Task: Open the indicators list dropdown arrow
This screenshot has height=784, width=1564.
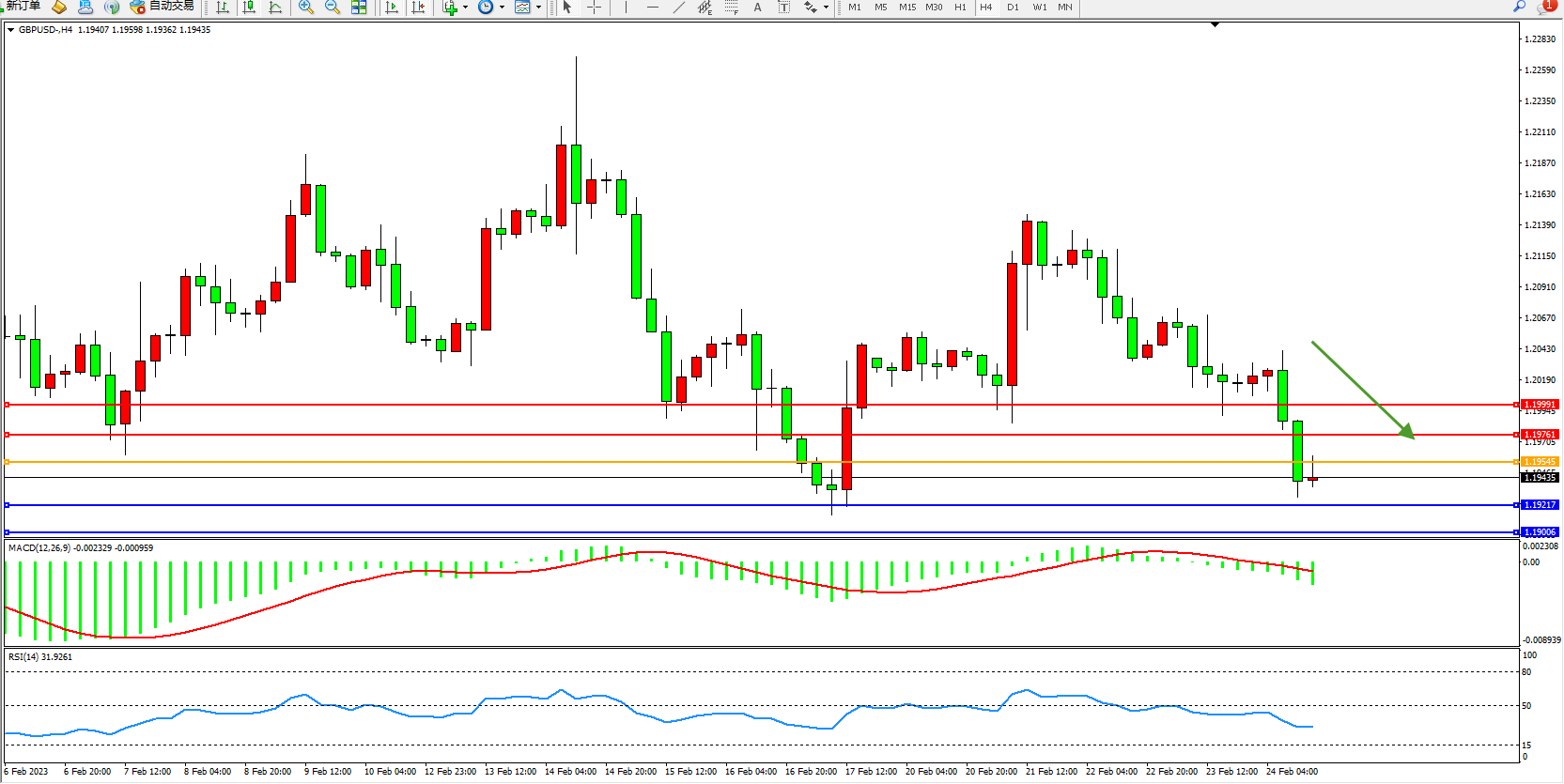Action: point(465,7)
